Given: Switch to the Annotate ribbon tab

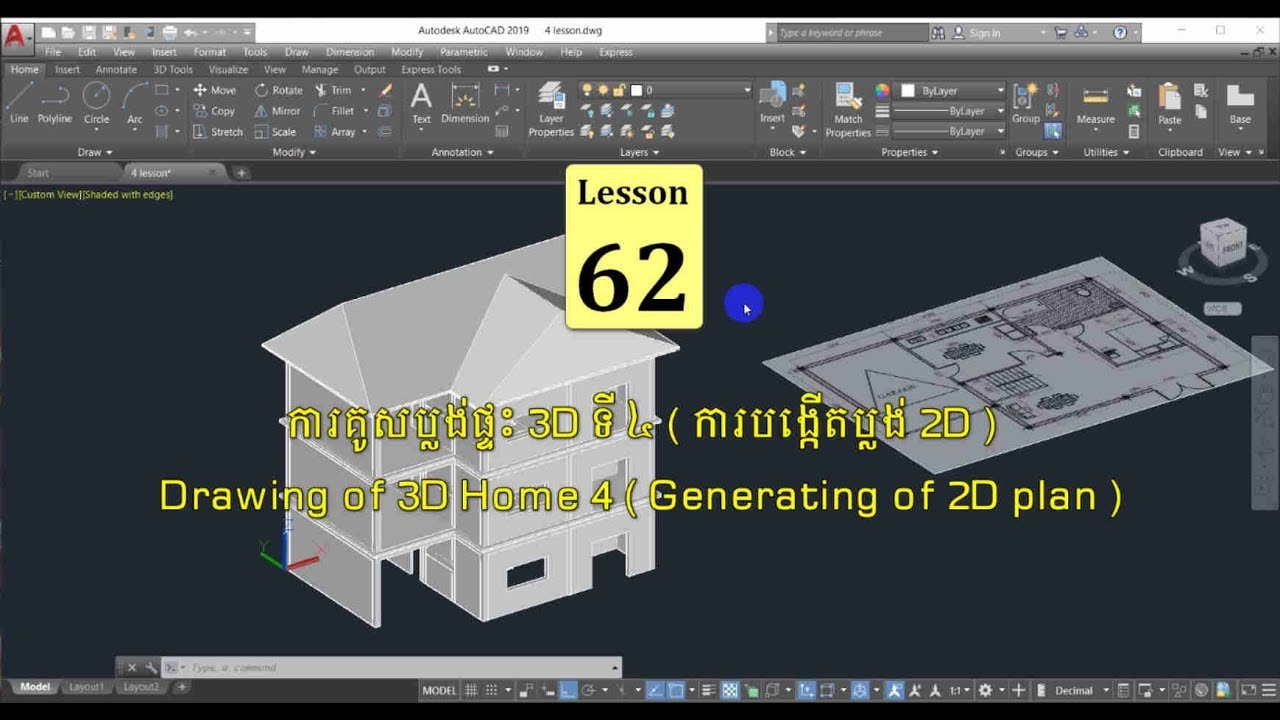Looking at the screenshot, I should click(116, 70).
